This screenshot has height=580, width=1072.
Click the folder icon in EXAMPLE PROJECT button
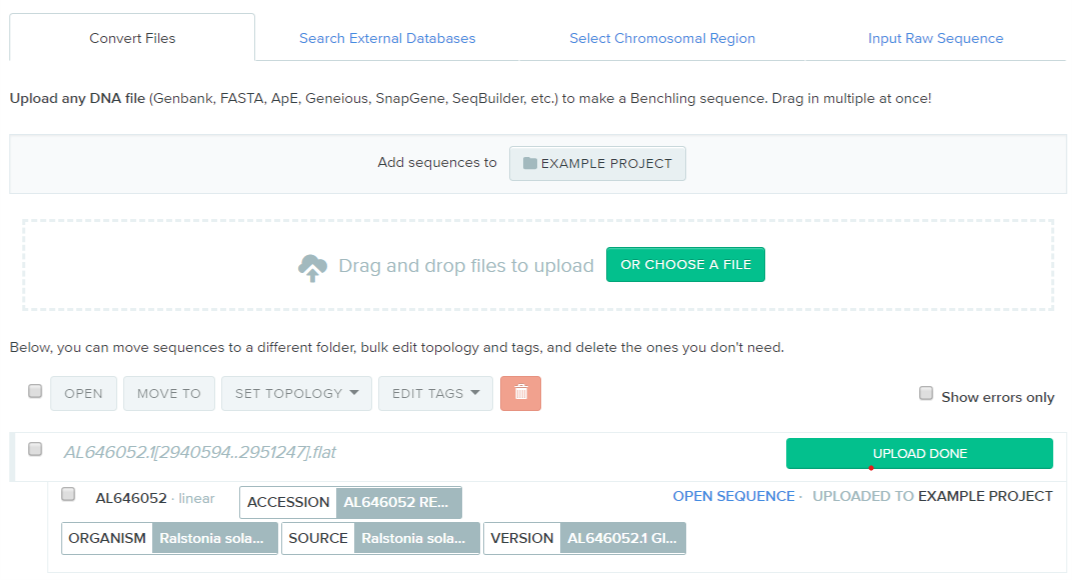tap(530, 163)
